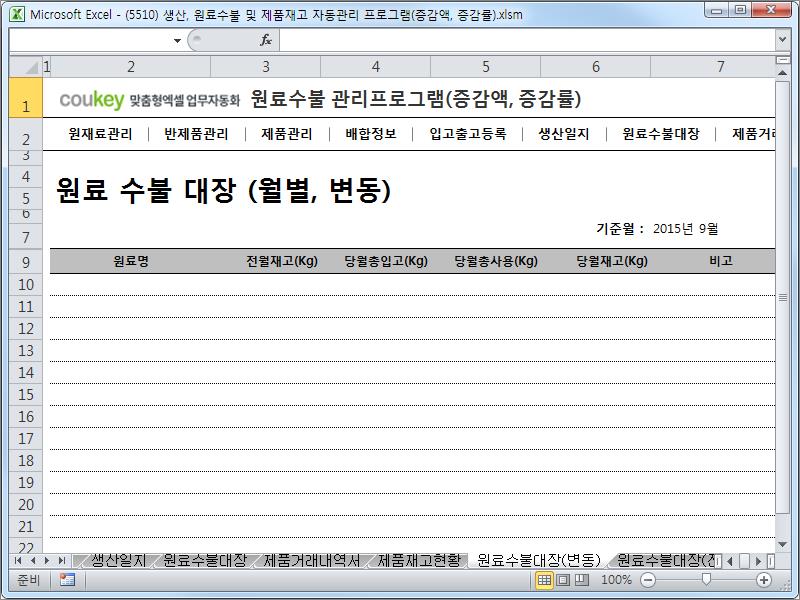This screenshot has height=600, width=800.
Task: Open the 반제품관리 menu link
Action: [x=196, y=134]
